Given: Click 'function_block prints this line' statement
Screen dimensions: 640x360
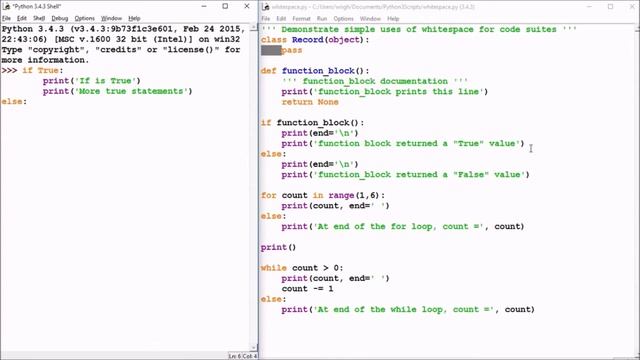Looking at the screenshot, I should (x=384, y=92).
